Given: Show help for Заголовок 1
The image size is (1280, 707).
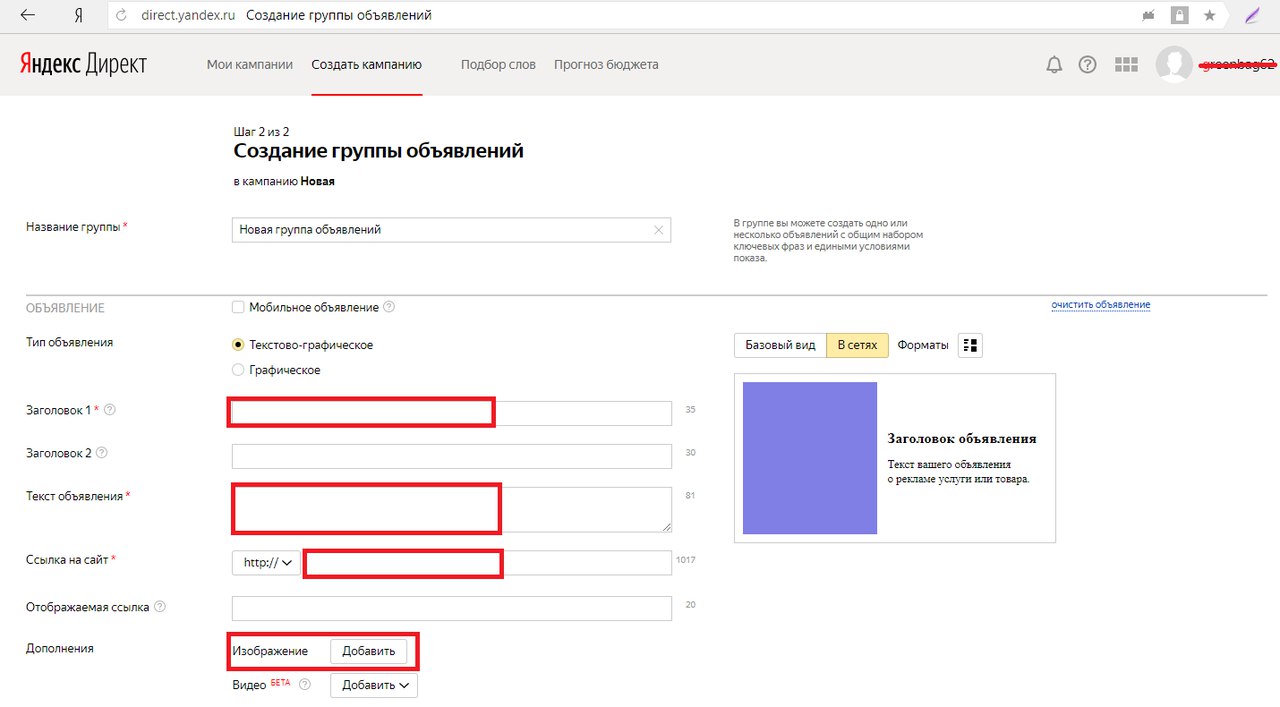Looking at the screenshot, I should tap(110, 410).
